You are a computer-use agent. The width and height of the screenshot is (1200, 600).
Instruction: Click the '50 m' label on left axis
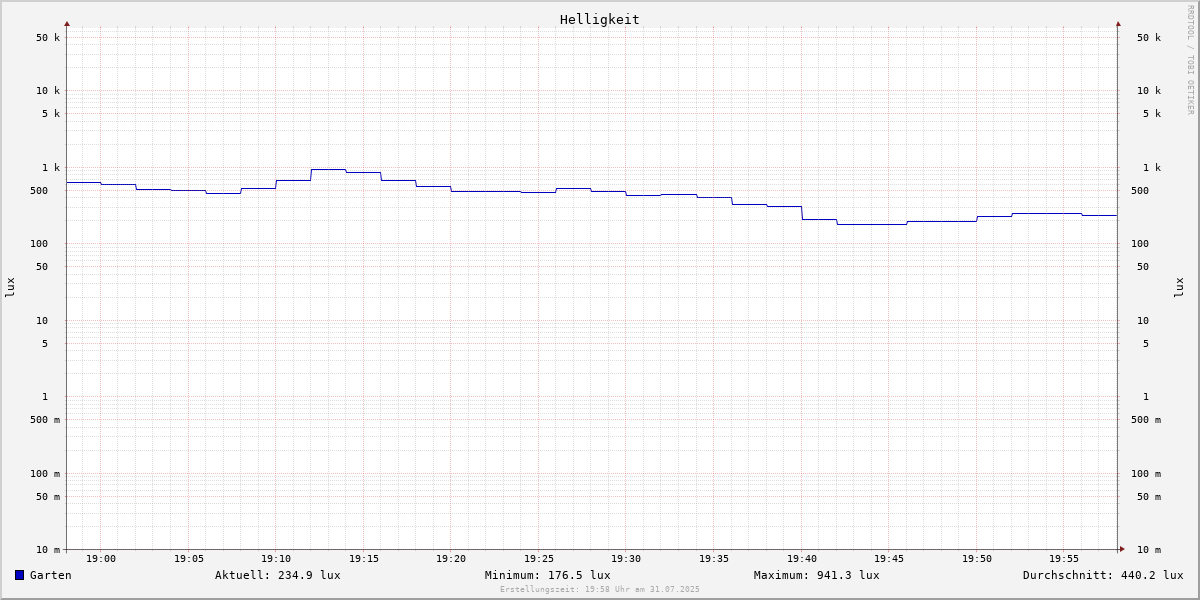tap(48, 497)
